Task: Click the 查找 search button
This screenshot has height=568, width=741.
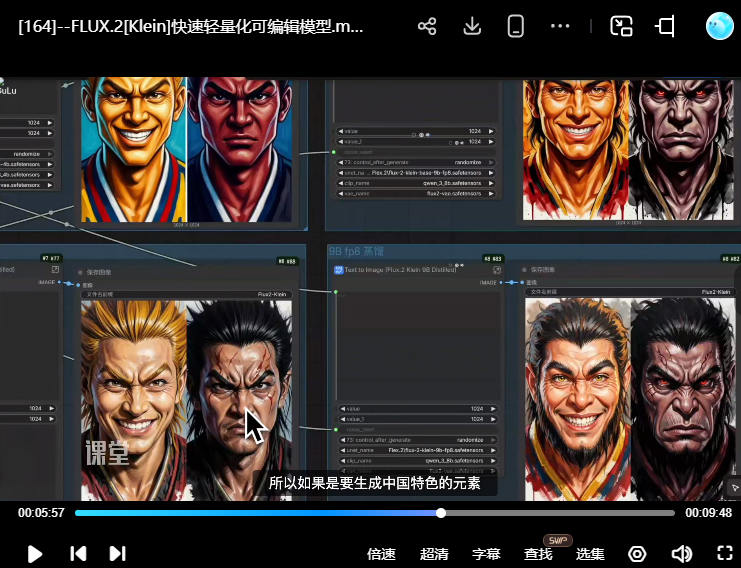Action: point(538,554)
